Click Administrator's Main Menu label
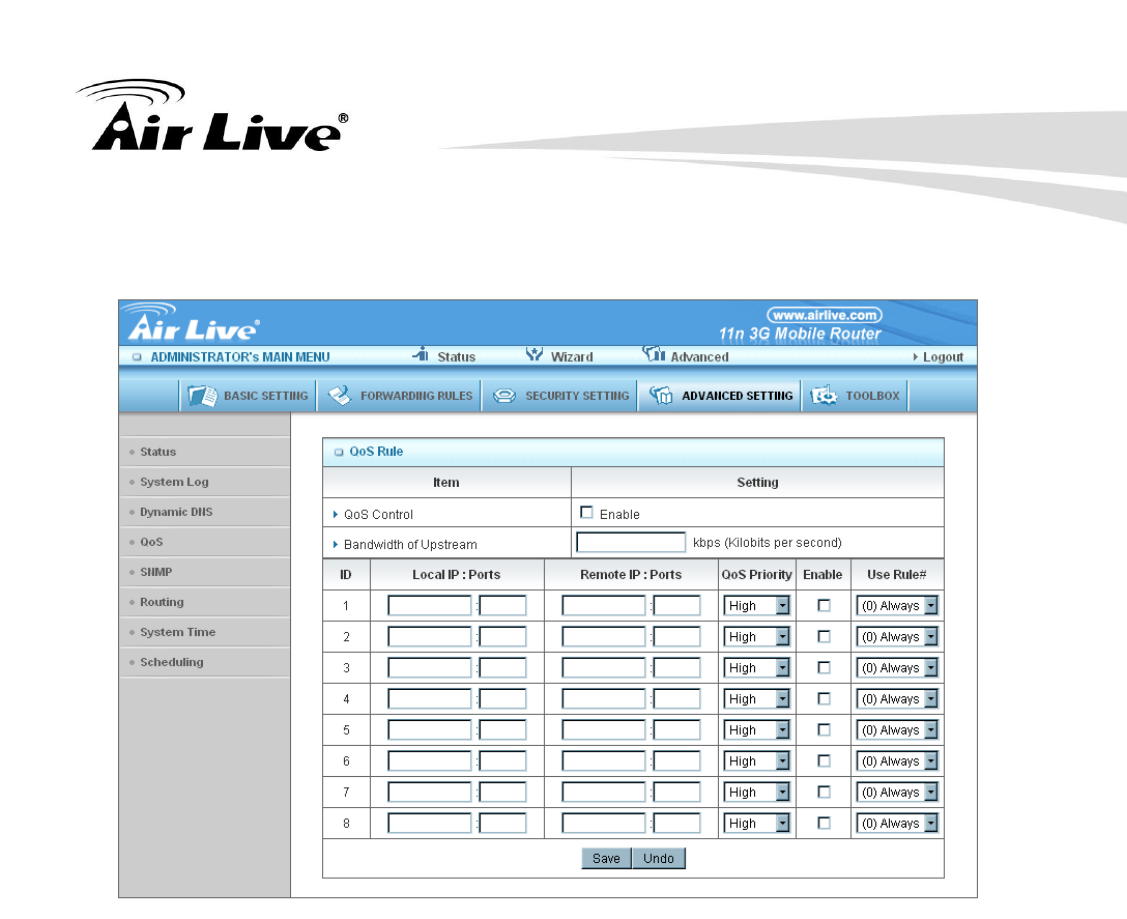 [240, 357]
